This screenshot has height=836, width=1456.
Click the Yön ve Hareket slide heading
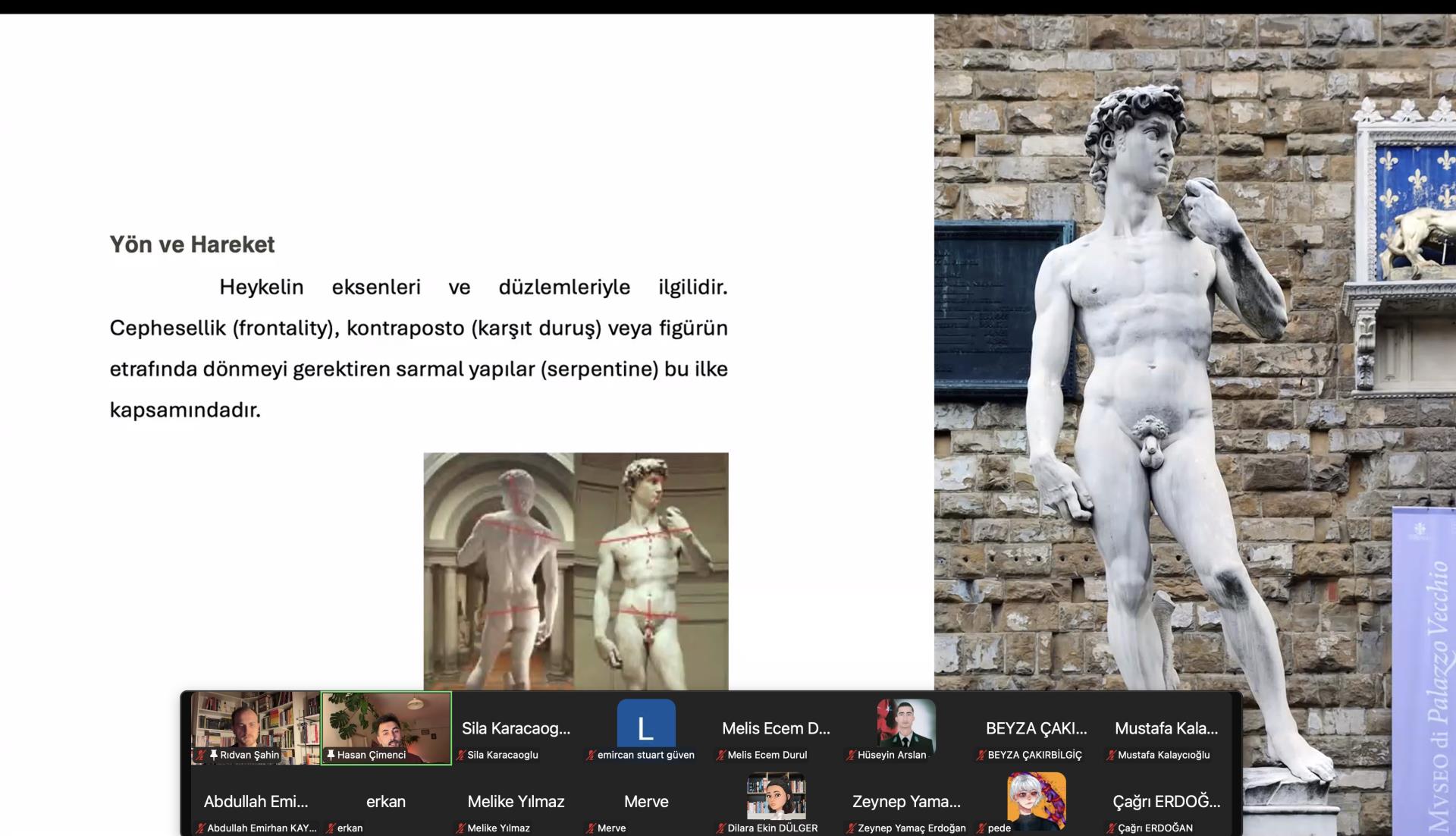(x=192, y=244)
